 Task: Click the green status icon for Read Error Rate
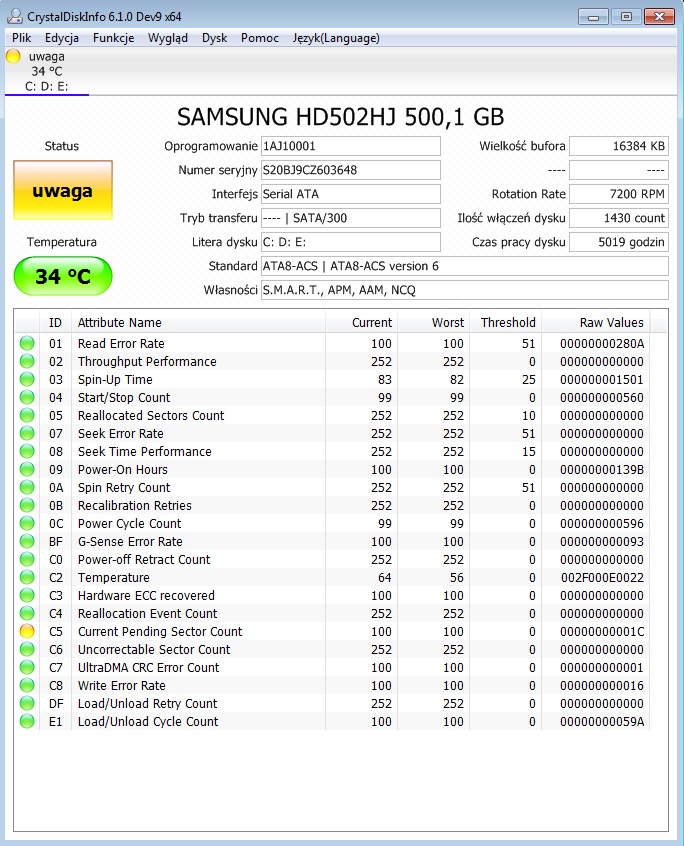coord(27,343)
